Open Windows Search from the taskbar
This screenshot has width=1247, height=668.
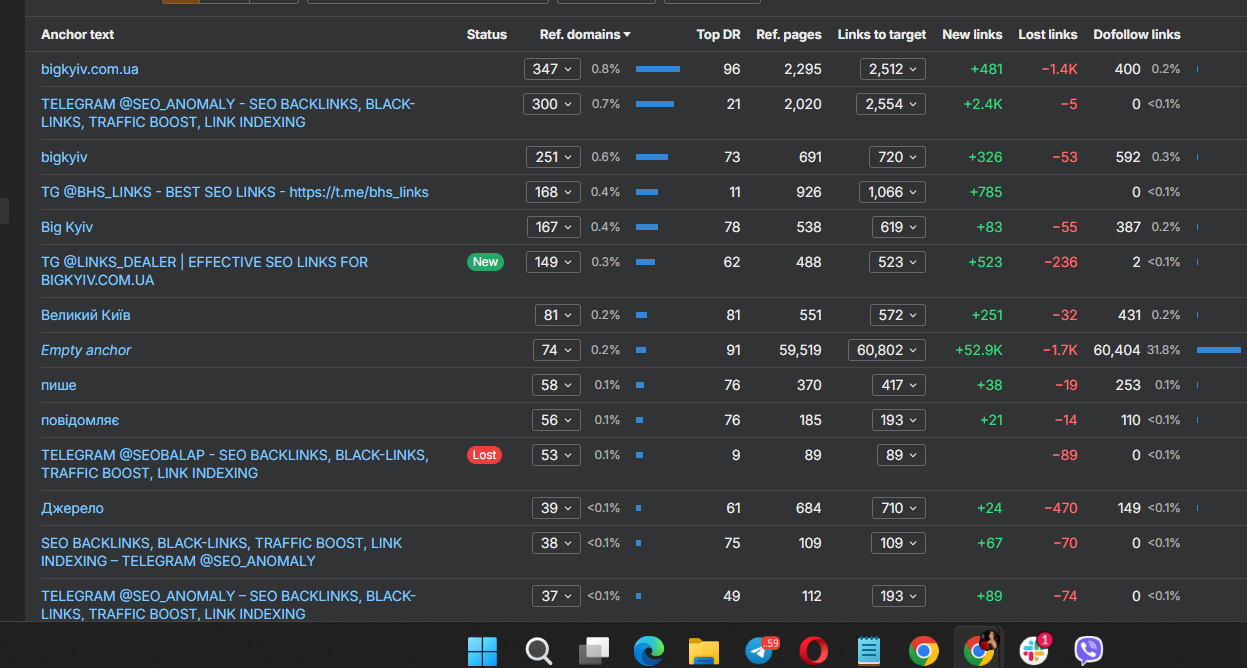coord(539,652)
